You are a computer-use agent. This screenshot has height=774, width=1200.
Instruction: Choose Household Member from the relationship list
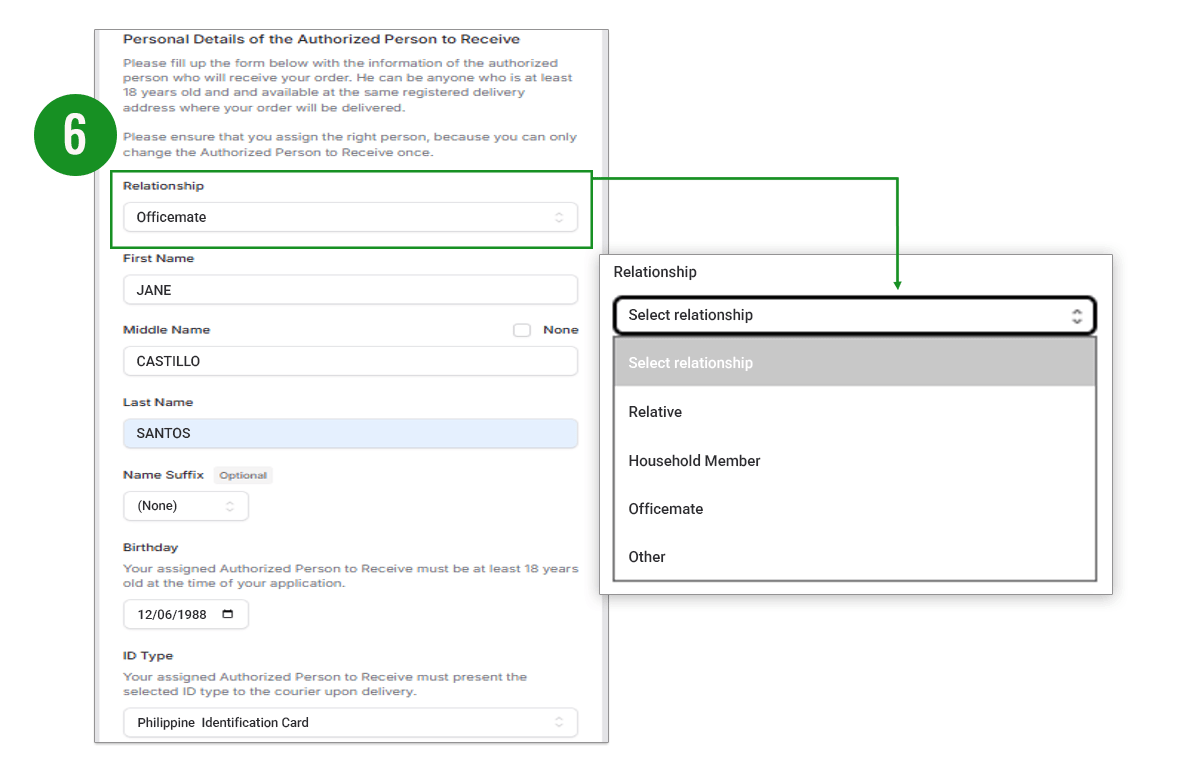click(694, 461)
